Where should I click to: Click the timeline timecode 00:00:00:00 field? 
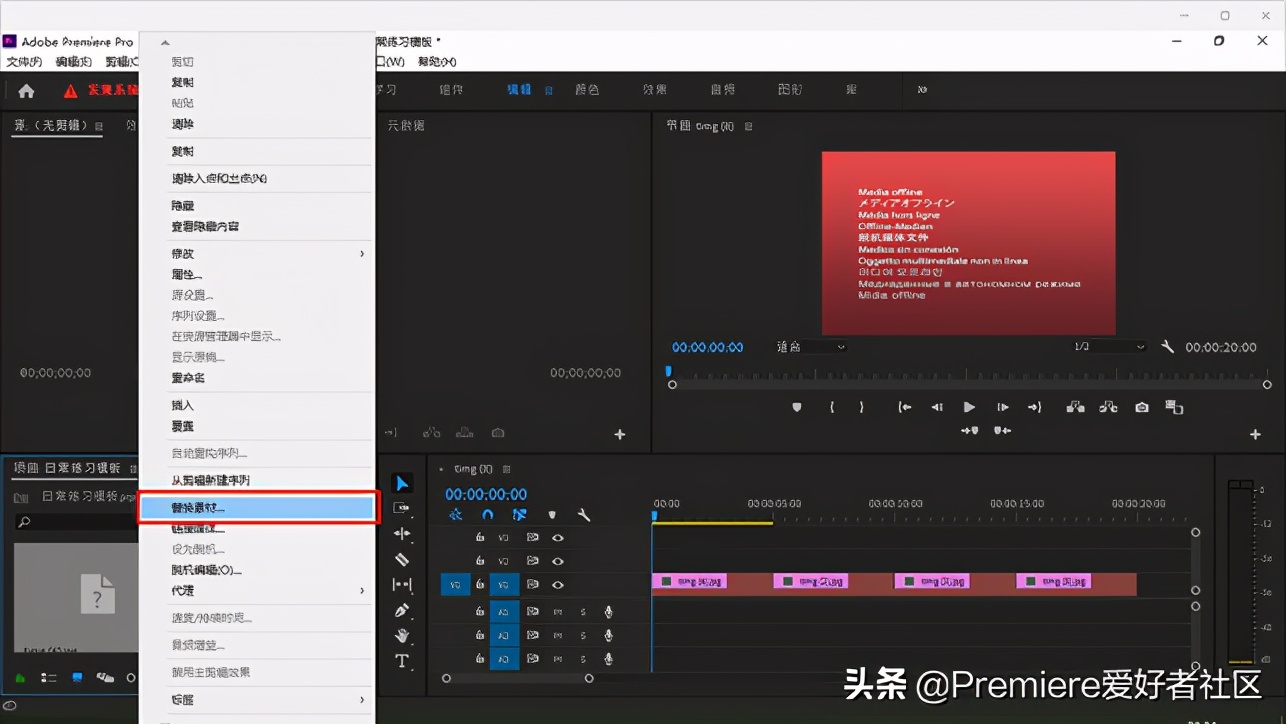pyautogui.click(x=486, y=494)
